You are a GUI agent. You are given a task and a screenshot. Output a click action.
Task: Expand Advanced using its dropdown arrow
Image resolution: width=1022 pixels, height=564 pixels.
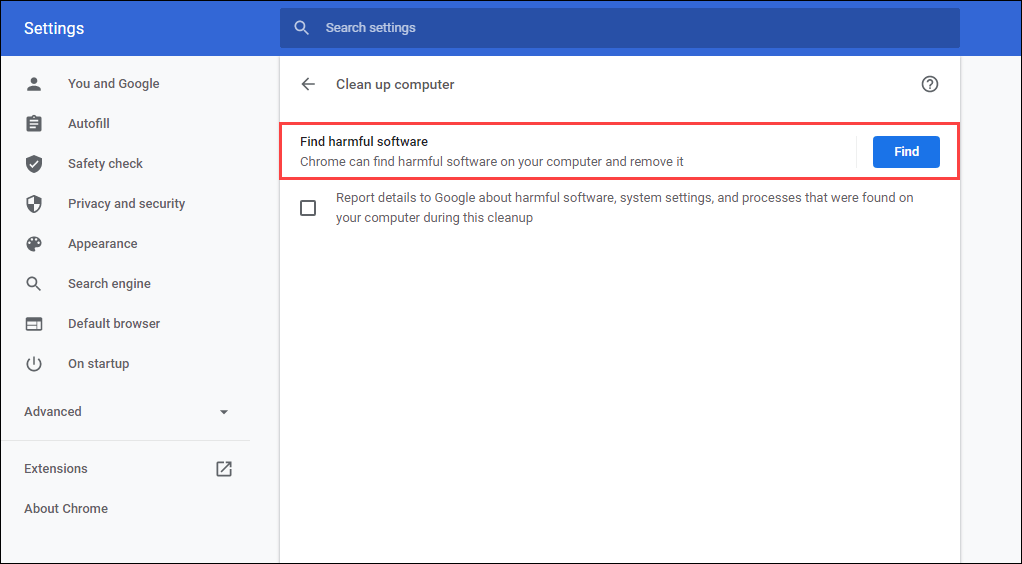[224, 412]
